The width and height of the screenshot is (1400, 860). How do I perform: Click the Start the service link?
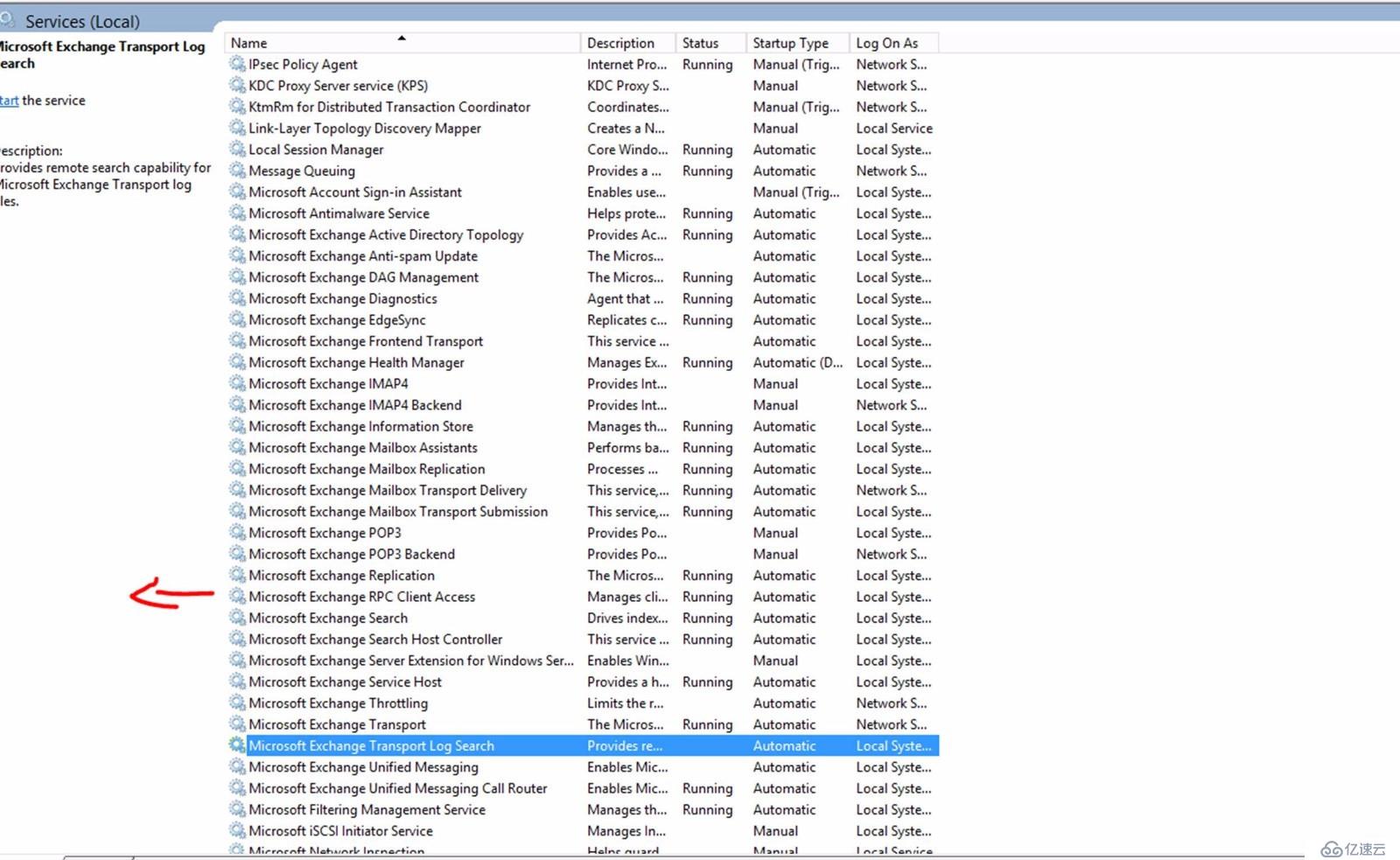click(x=9, y=101)
